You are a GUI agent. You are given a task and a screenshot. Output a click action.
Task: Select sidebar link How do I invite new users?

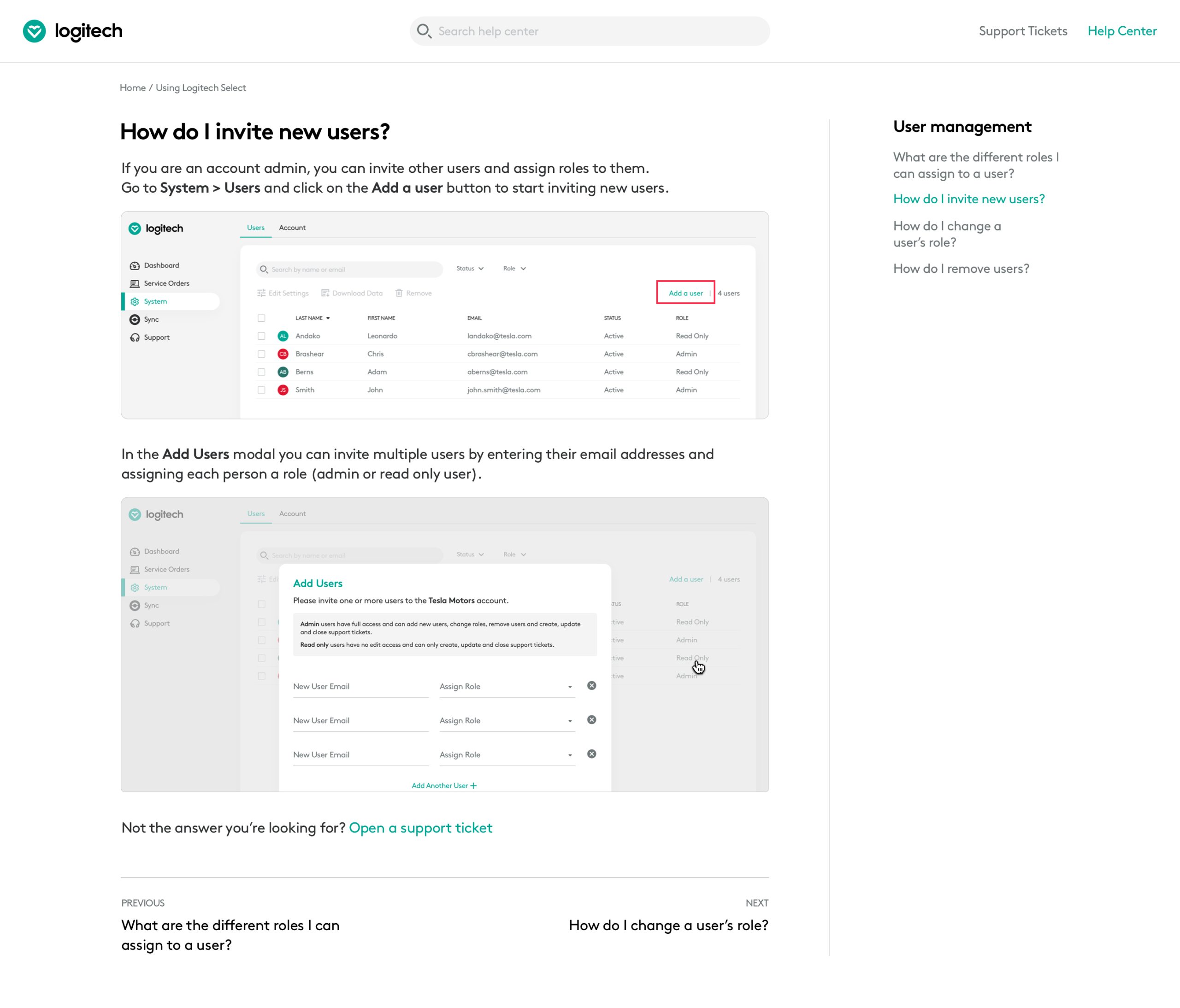969,199
